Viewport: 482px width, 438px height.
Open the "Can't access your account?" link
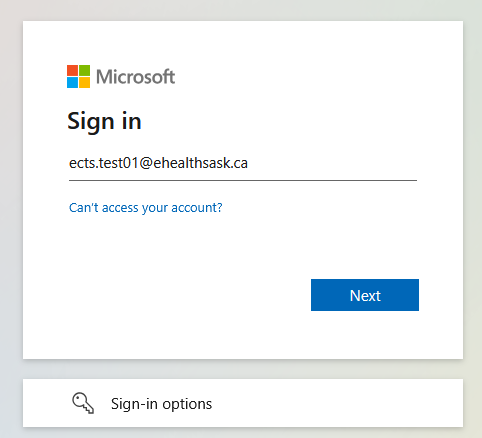146,208
